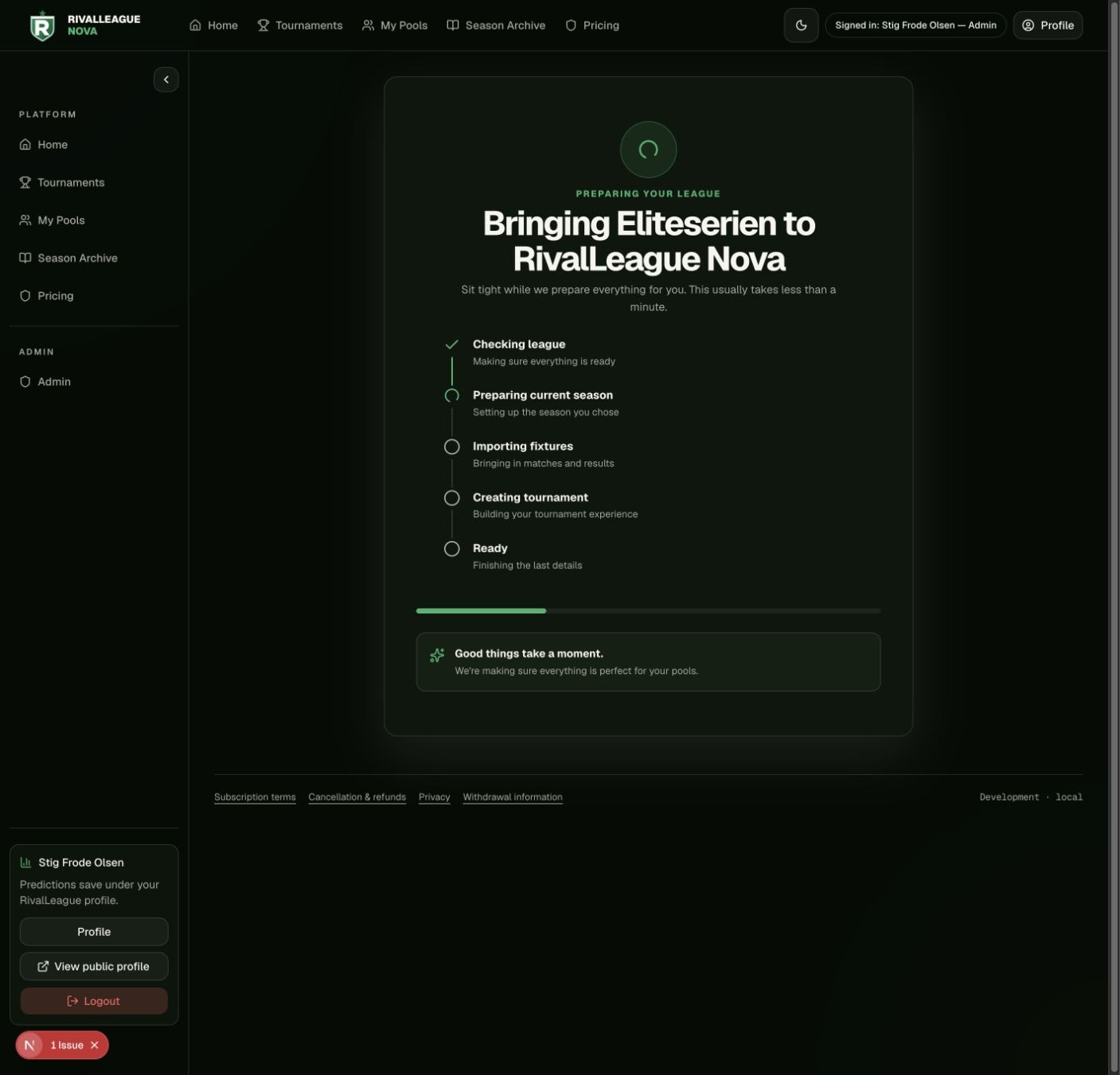This screenshot has height=1075, width=1120.
Task: Open the Withdrawal information link
Action: click(513, 797)
